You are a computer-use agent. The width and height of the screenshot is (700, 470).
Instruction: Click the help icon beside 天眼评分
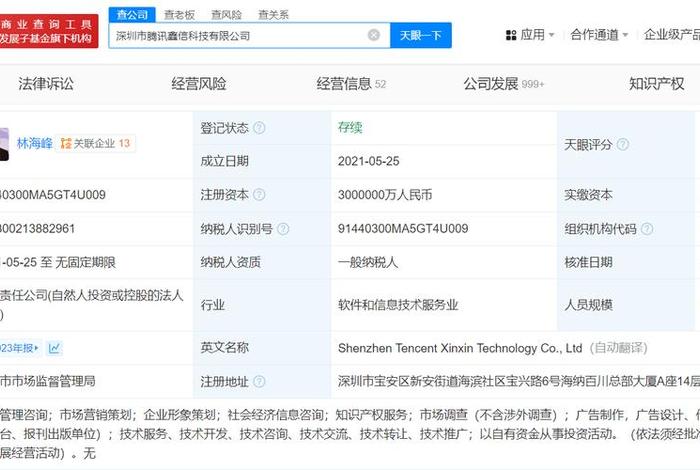click(623, 144)
